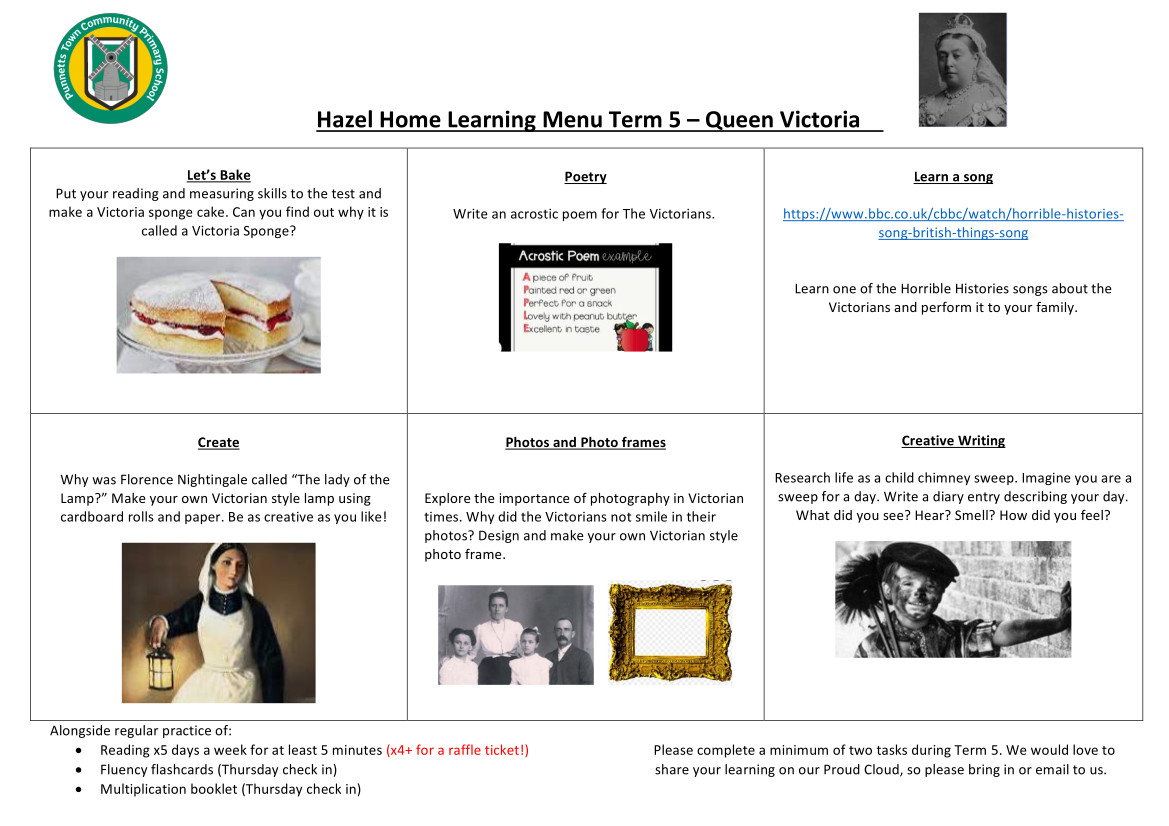Click the 'Photos and Photo frames' heading
The width and height of the screenshot is (1169, 826).
(585, 442)
